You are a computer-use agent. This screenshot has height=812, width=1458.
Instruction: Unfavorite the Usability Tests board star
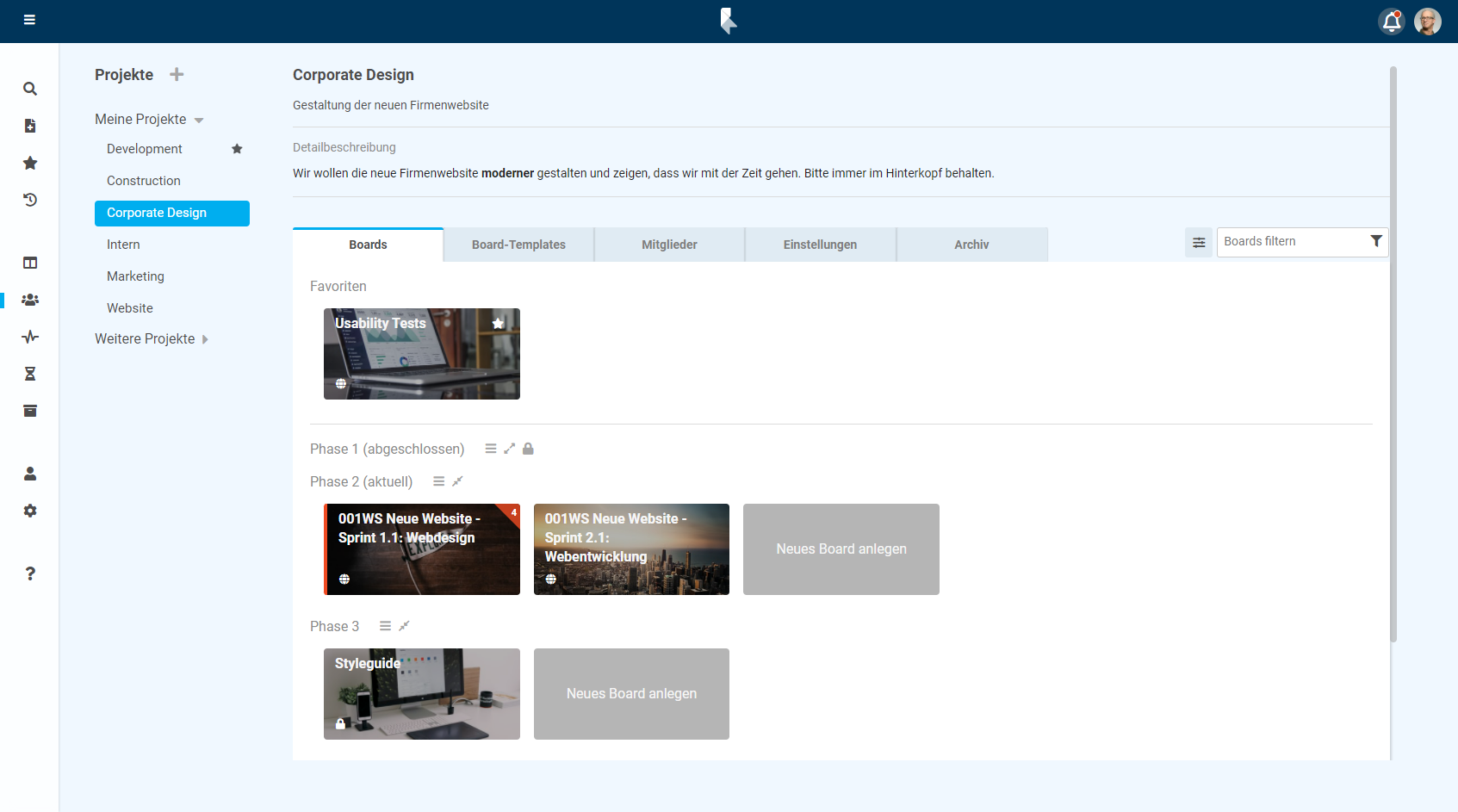[x=498, y=324]
